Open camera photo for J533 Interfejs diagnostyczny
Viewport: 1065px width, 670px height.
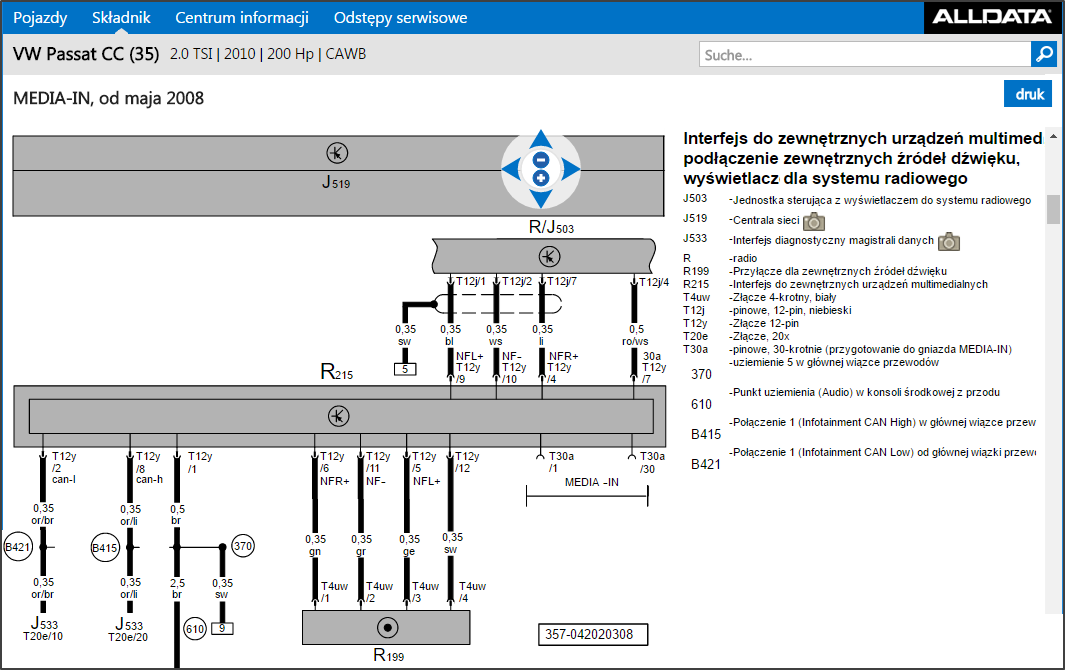point(949,241)
